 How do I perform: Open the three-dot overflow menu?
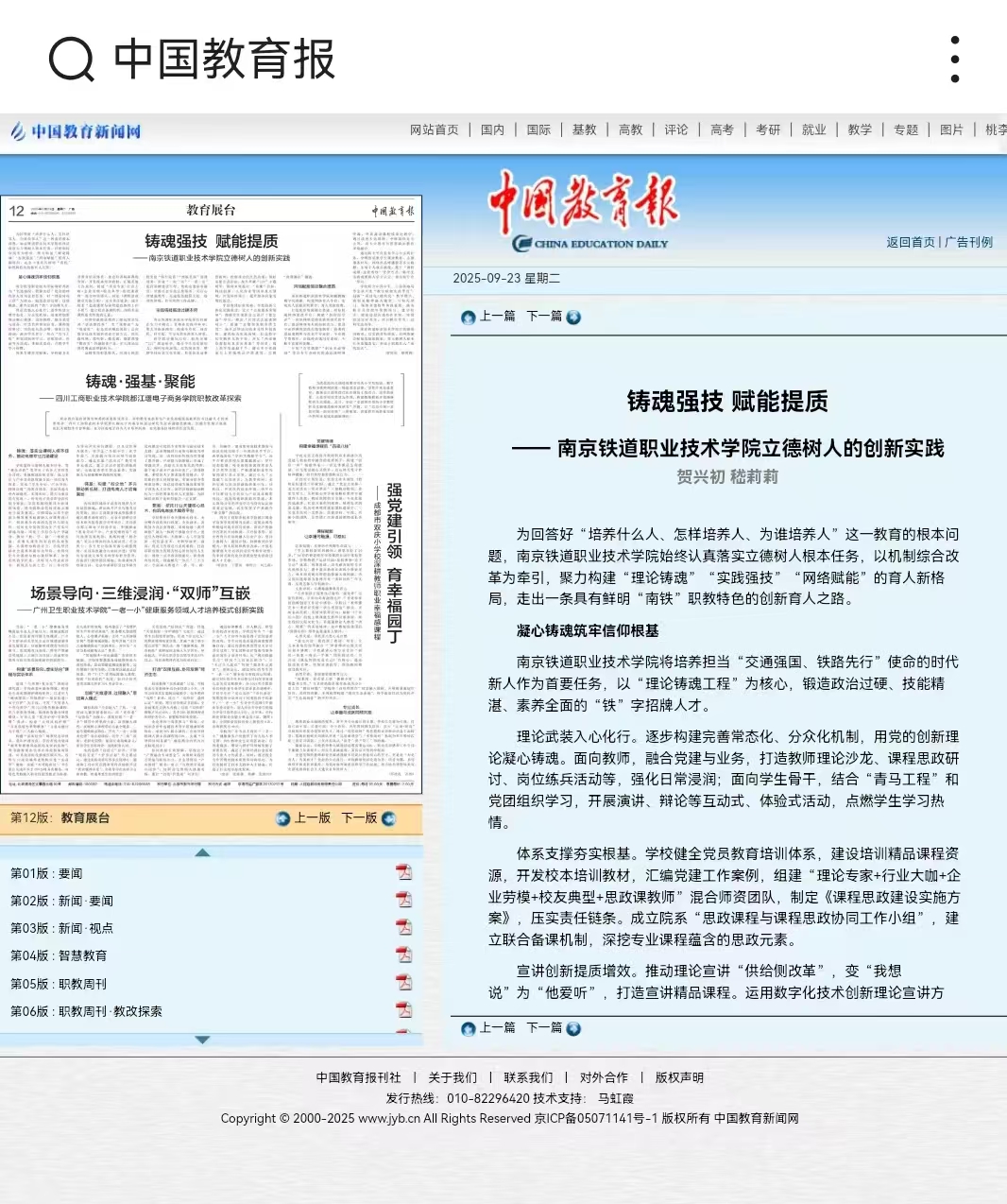pyautogui.click(x=955, y=60)
